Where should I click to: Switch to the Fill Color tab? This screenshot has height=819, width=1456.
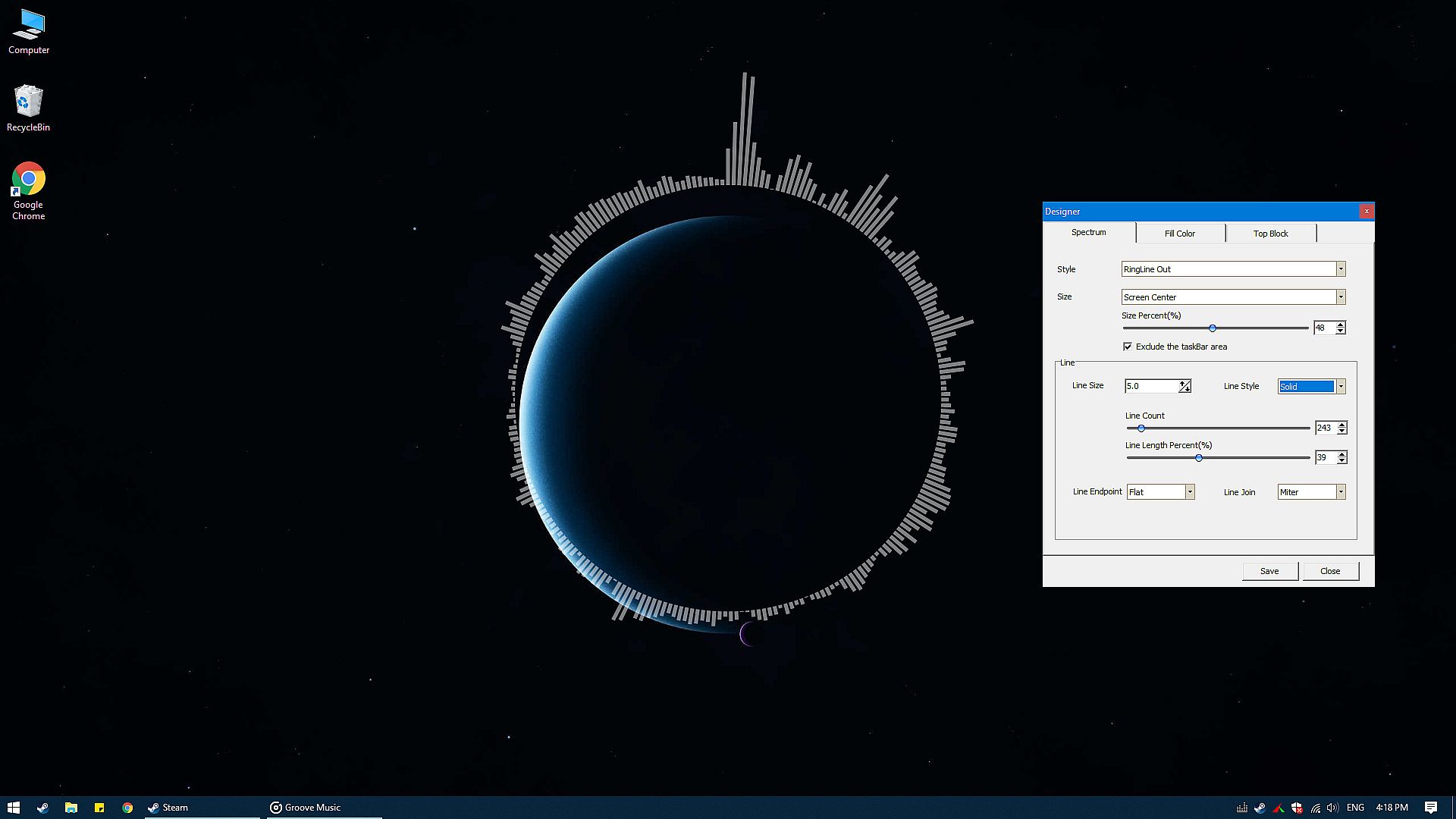click(x=1179, y=234)
